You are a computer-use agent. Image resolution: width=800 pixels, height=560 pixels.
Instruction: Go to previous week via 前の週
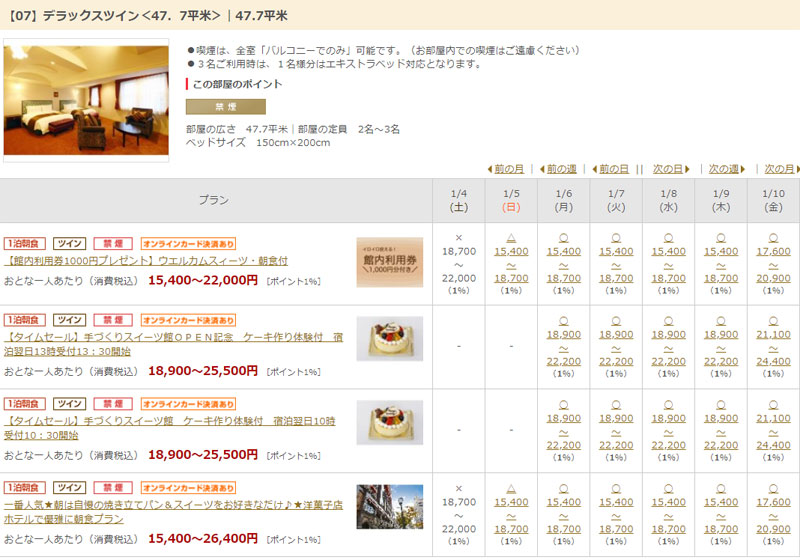click(562, 169)
